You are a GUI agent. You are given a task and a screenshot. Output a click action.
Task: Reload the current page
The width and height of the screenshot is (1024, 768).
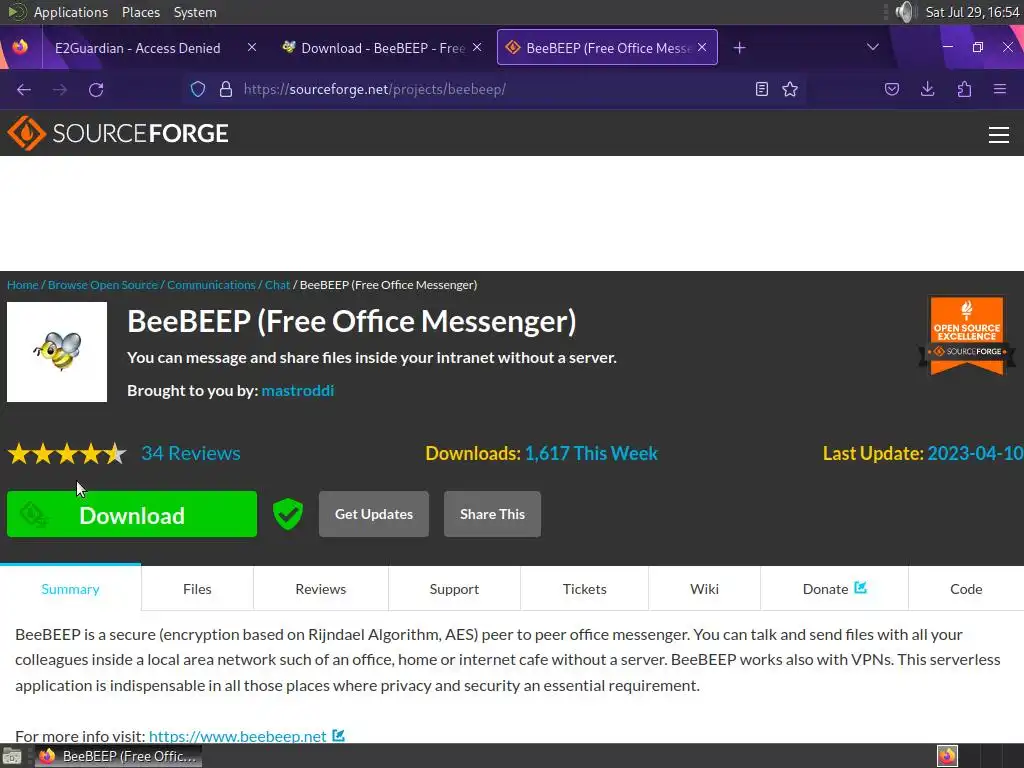[x=96, y=89]
